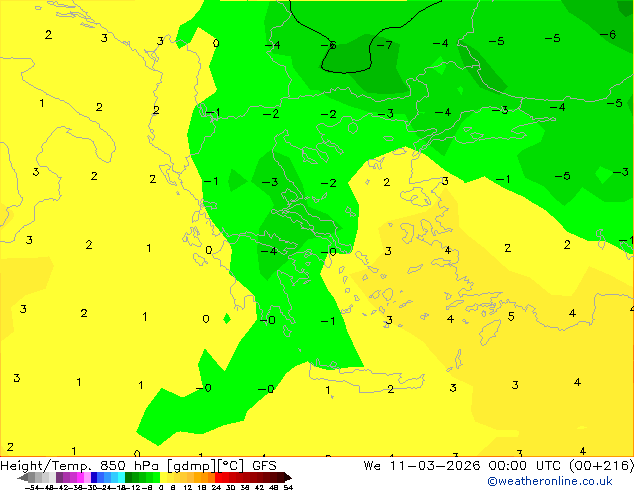Click the dark blue segment of the color legend
634x490 pixels.
[x=94, y=477]
